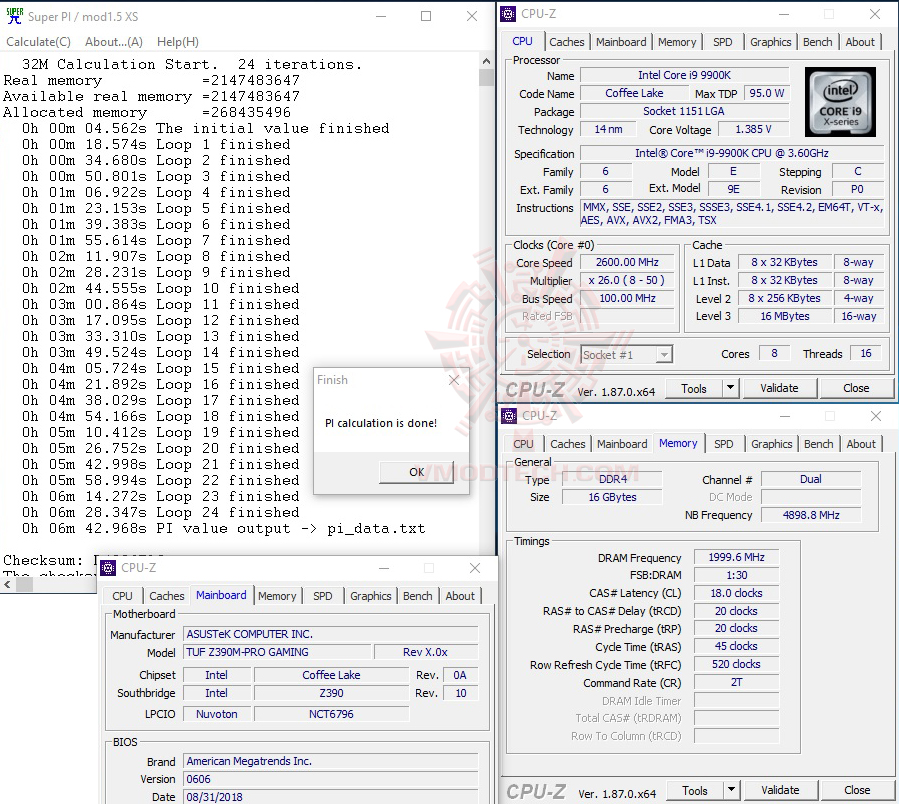Click the Super PI icon in the title bar
Screen dimensions: 899x804
tap(14, 15)
